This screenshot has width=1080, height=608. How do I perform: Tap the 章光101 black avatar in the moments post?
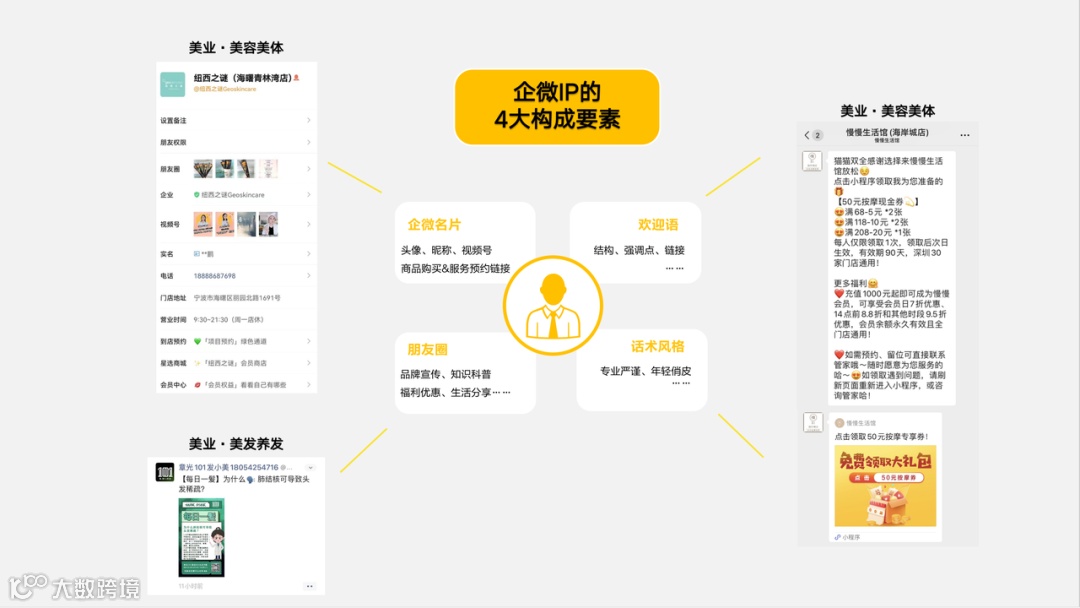[x=165, y=472]
